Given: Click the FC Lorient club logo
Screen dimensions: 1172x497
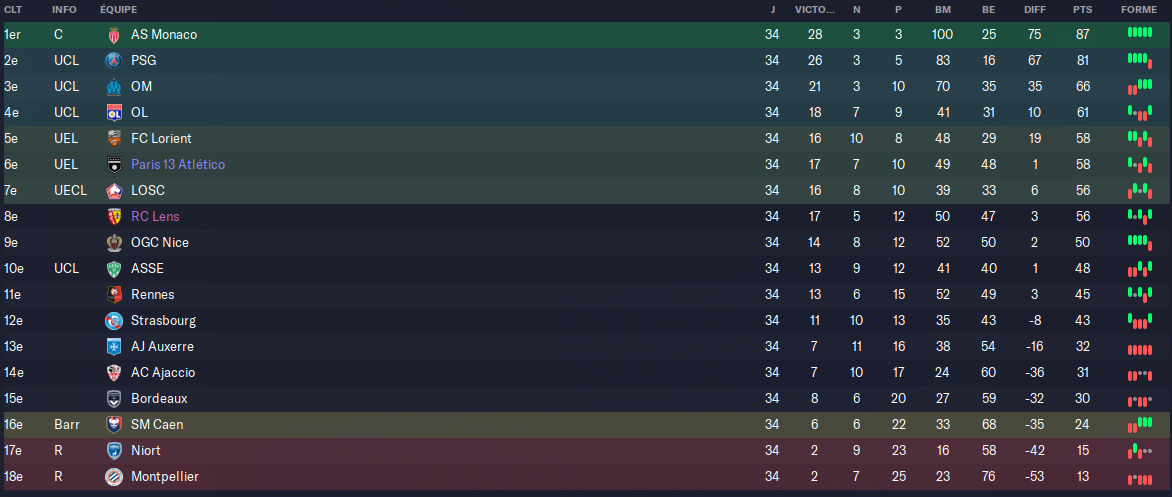Looking at the screenshot, I should tap(114, 138).
